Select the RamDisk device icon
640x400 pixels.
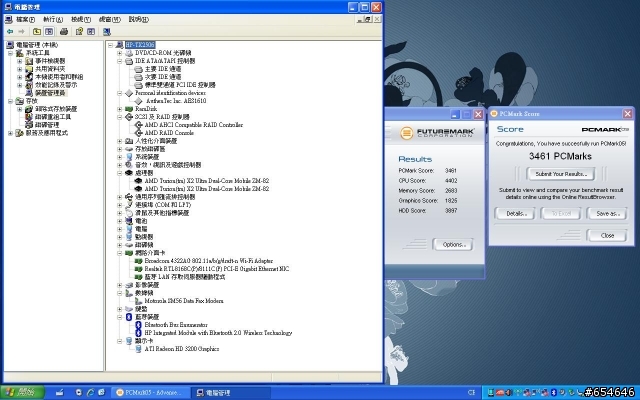pyautogui.click(x=129, y=109)
